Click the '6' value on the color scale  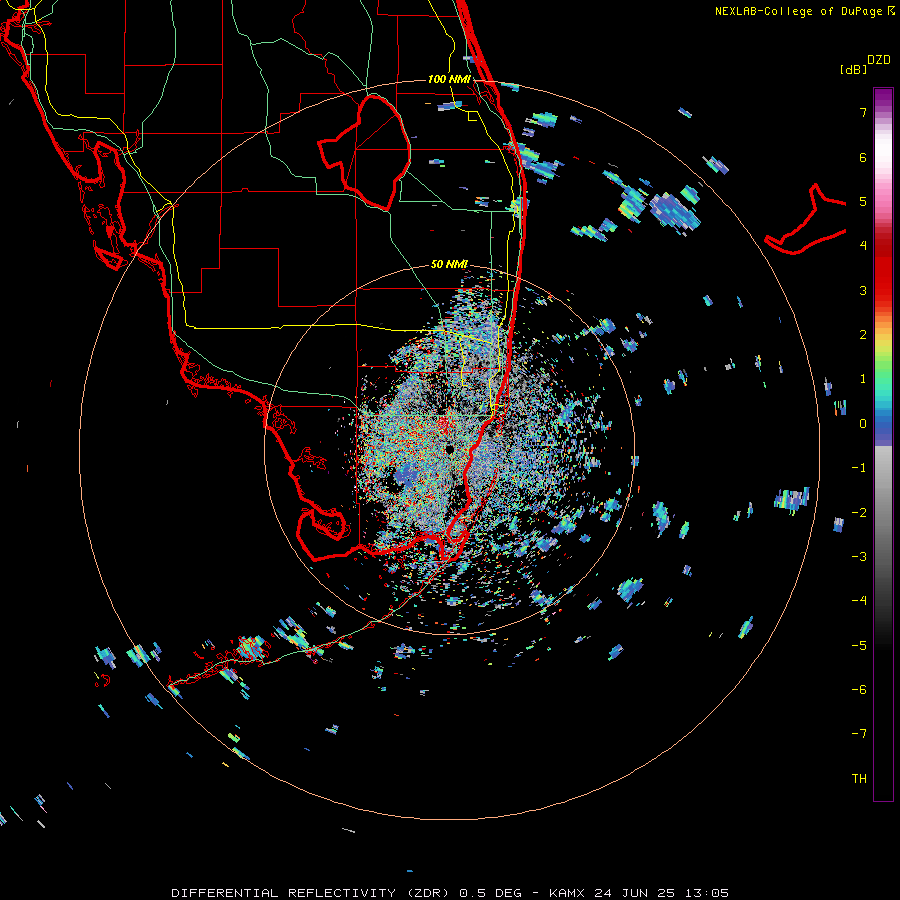[863, 157]
